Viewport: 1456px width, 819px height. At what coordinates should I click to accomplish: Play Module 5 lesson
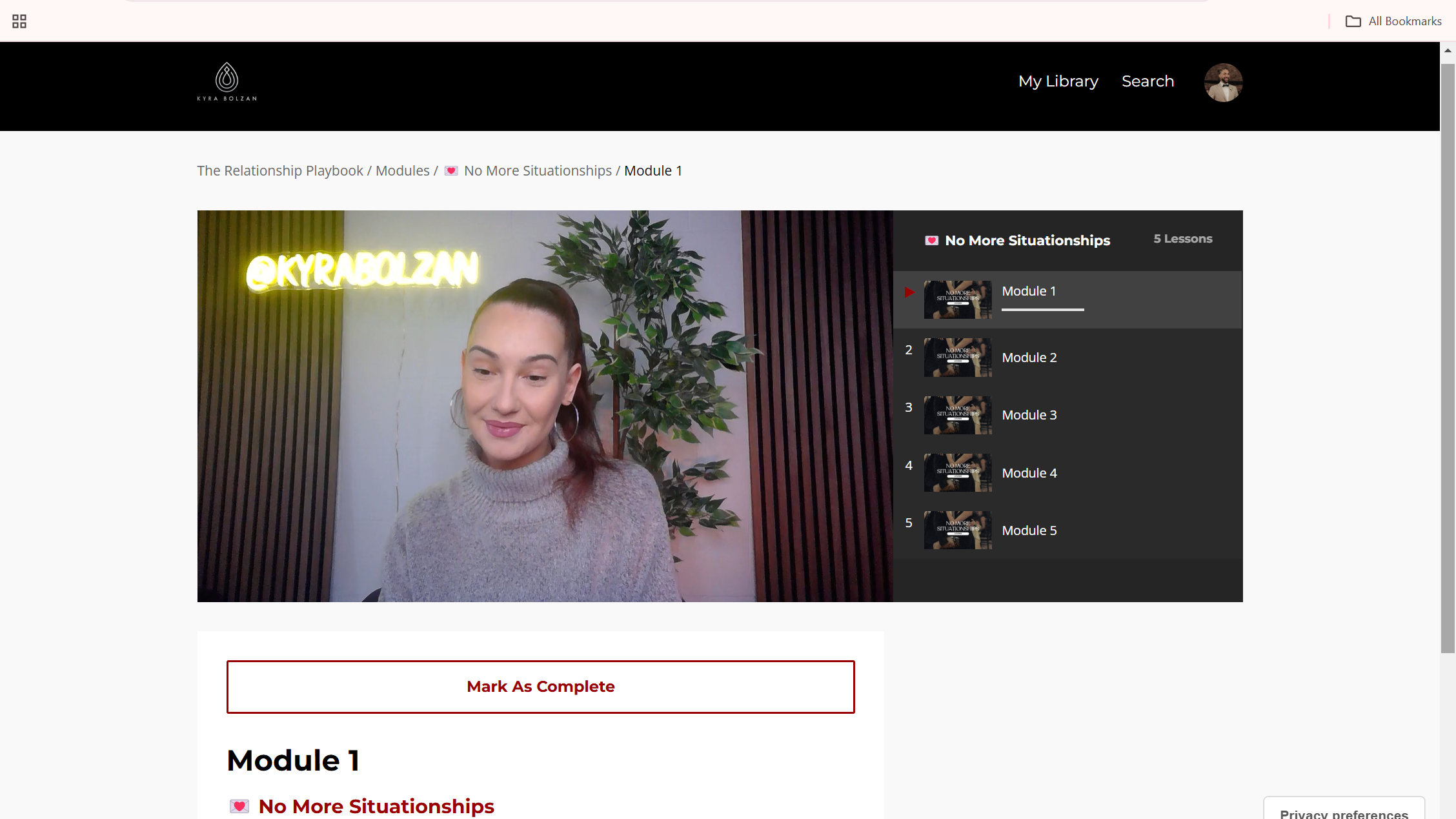point(1029,531)
